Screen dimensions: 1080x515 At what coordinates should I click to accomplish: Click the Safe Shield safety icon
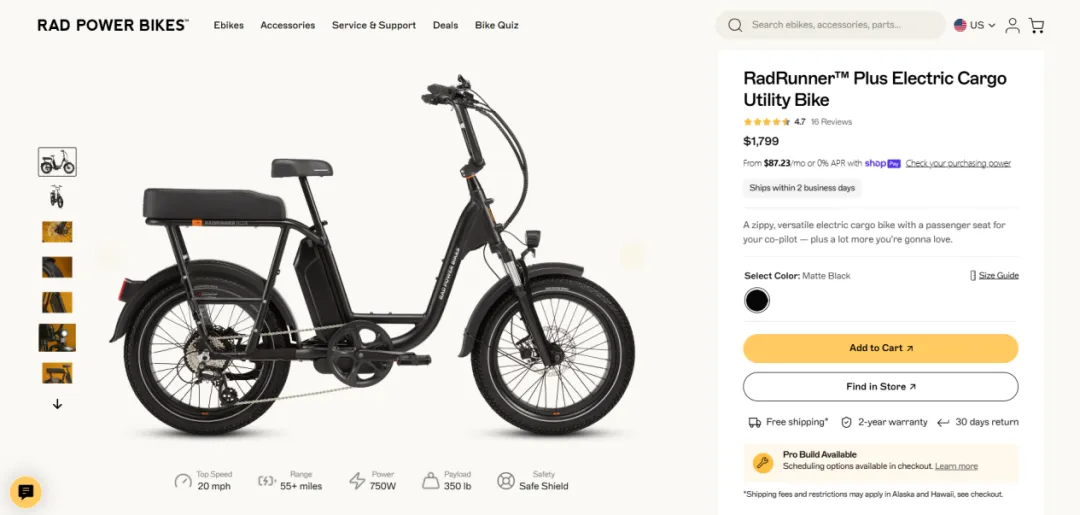coord(506,481)
